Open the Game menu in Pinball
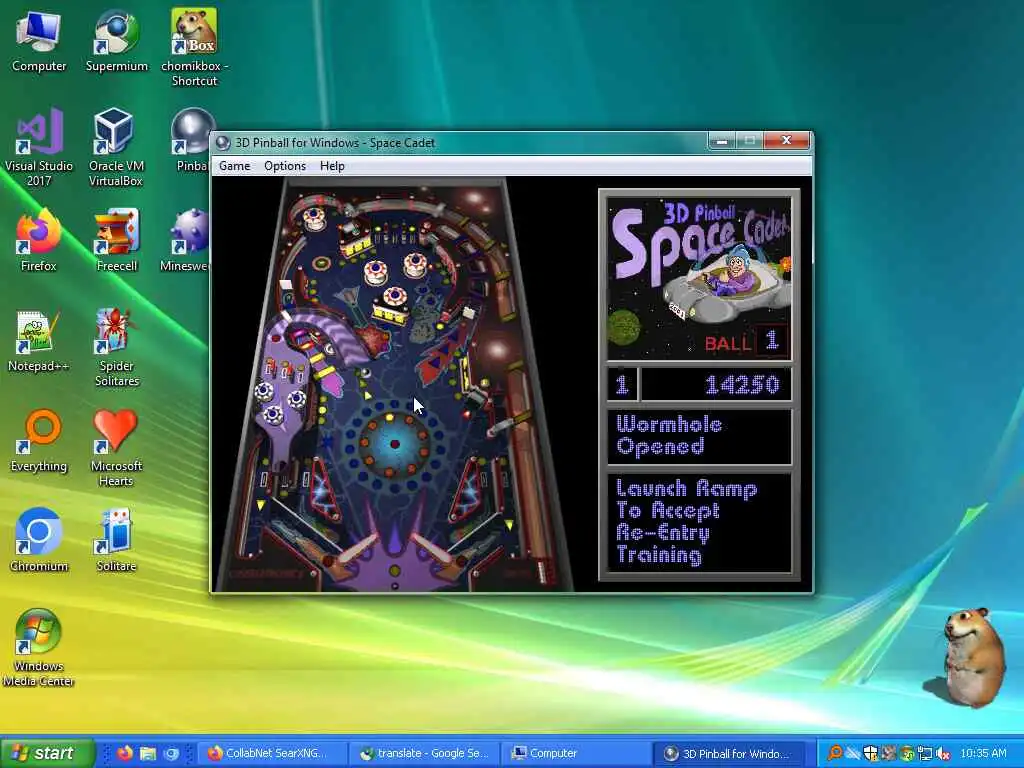 coord(234,166)
